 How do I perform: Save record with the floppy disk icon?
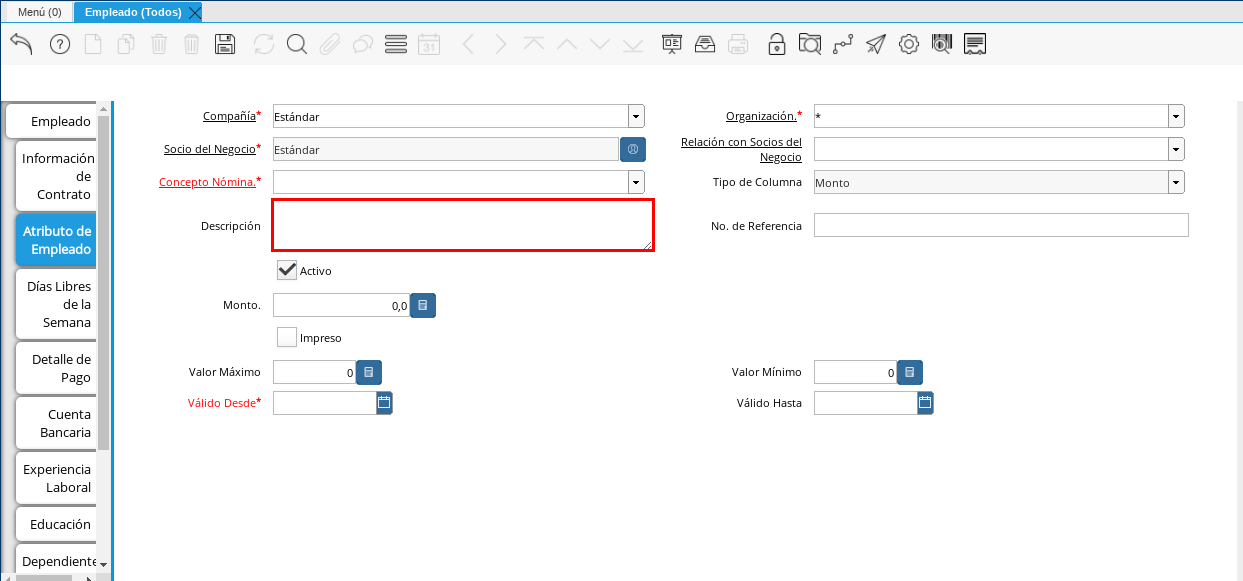[225, 44]
